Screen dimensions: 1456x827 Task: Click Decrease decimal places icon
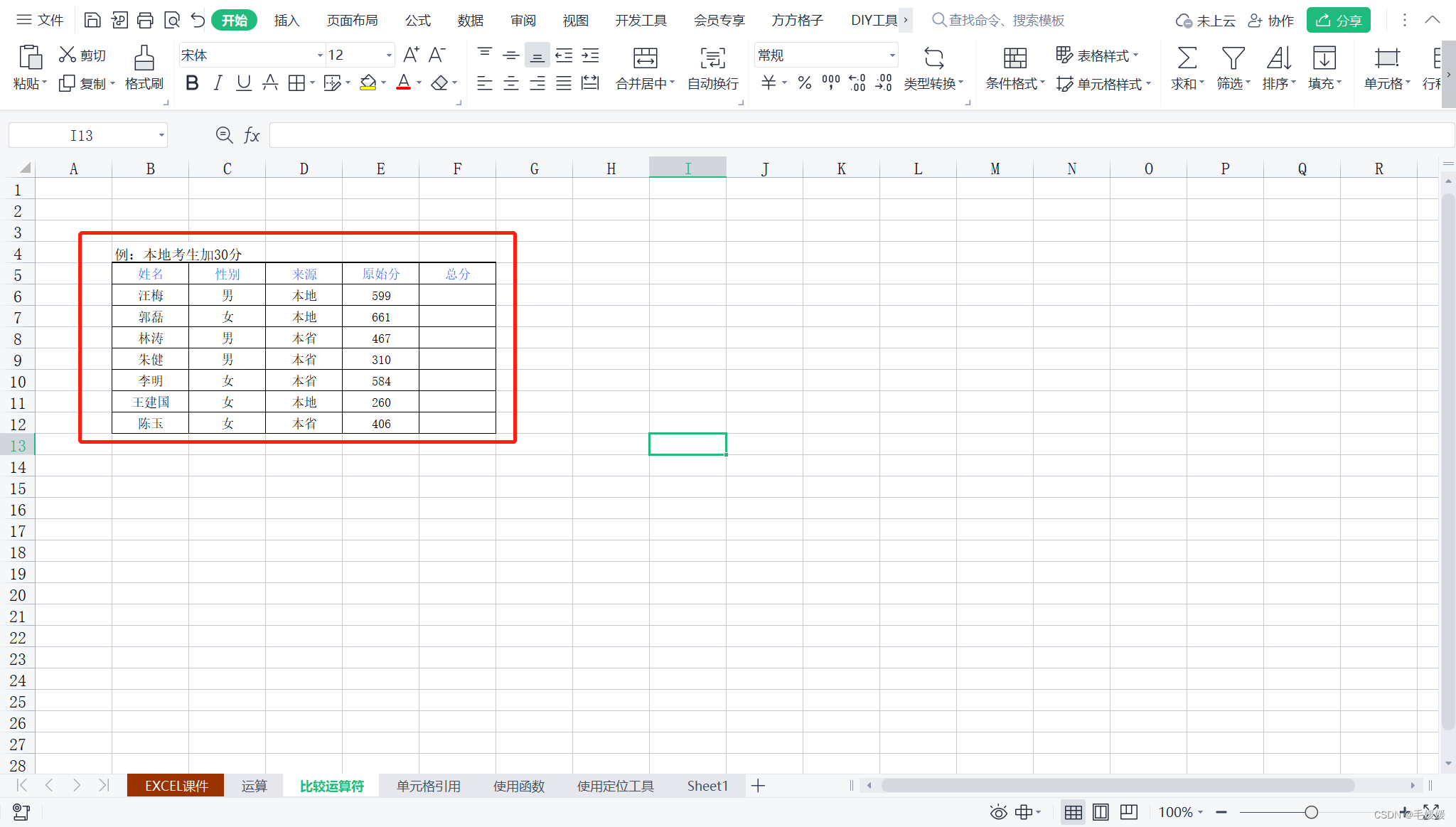click(x=884, y=83)
